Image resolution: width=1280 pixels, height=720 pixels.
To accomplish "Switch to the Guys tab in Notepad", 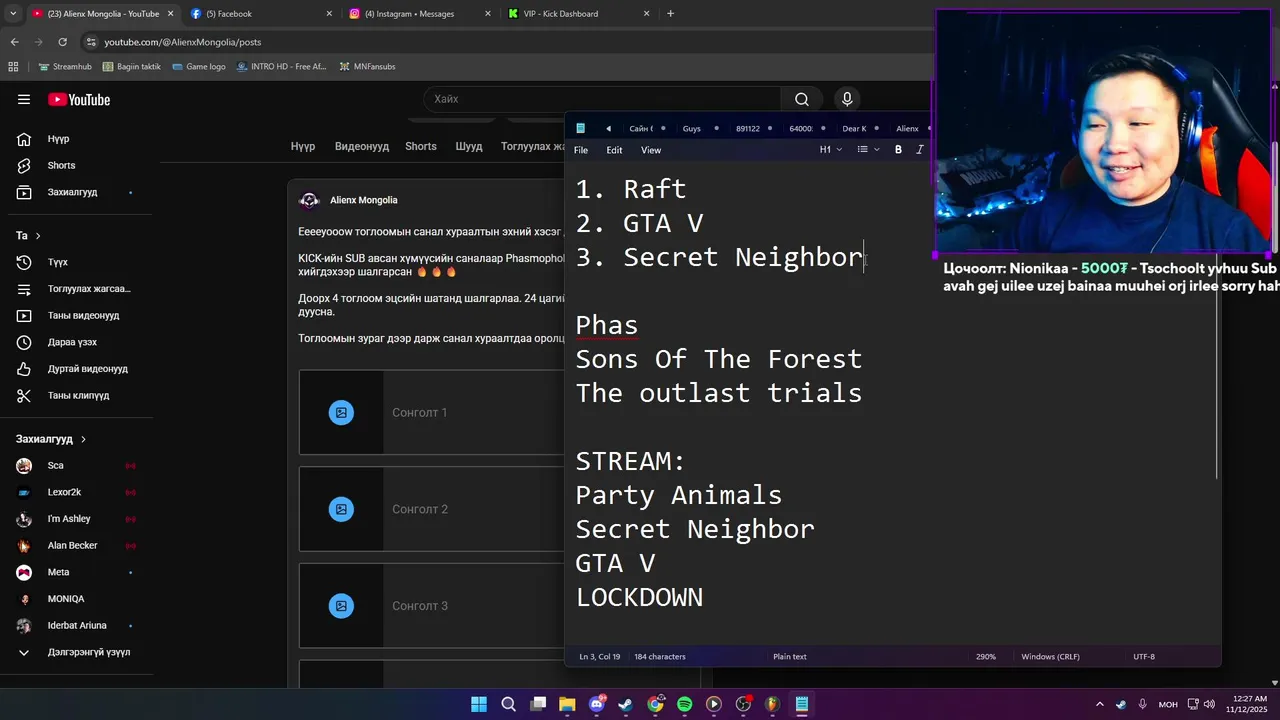I will tap(691, 128).
